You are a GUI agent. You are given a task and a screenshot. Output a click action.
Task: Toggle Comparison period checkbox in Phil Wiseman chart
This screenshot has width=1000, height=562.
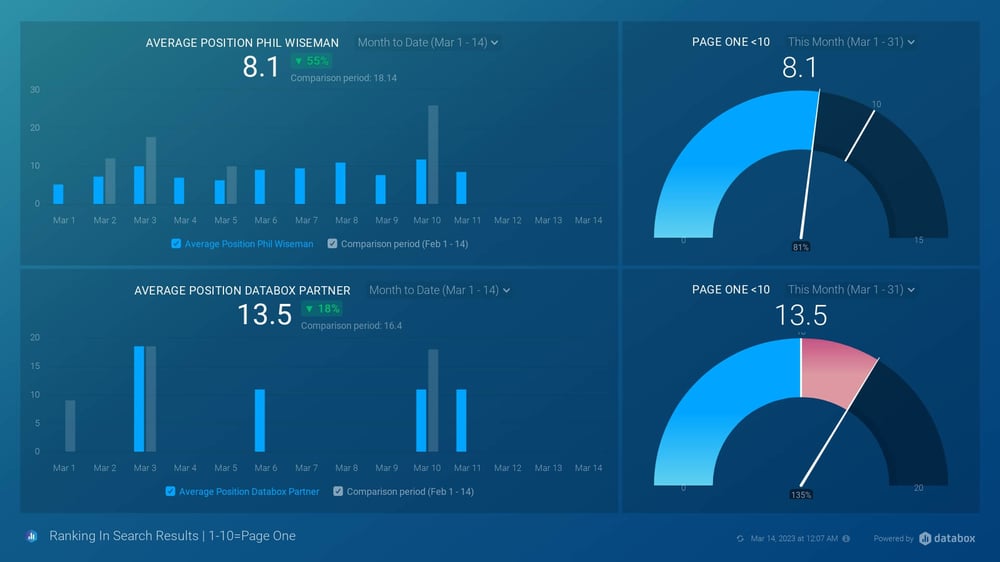coord(332,244)
